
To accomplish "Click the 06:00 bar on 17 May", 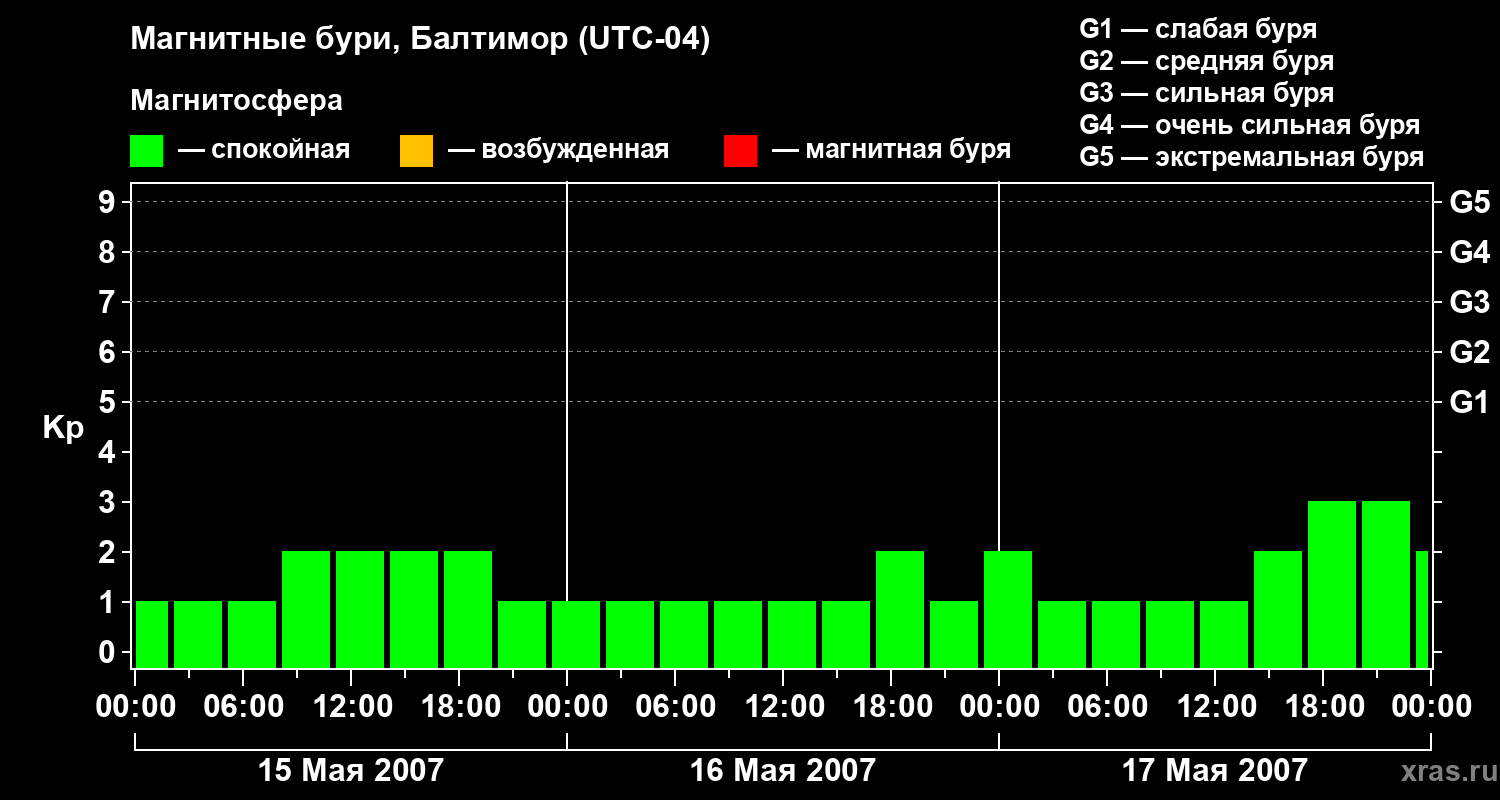I will (x=1116, y=634).
